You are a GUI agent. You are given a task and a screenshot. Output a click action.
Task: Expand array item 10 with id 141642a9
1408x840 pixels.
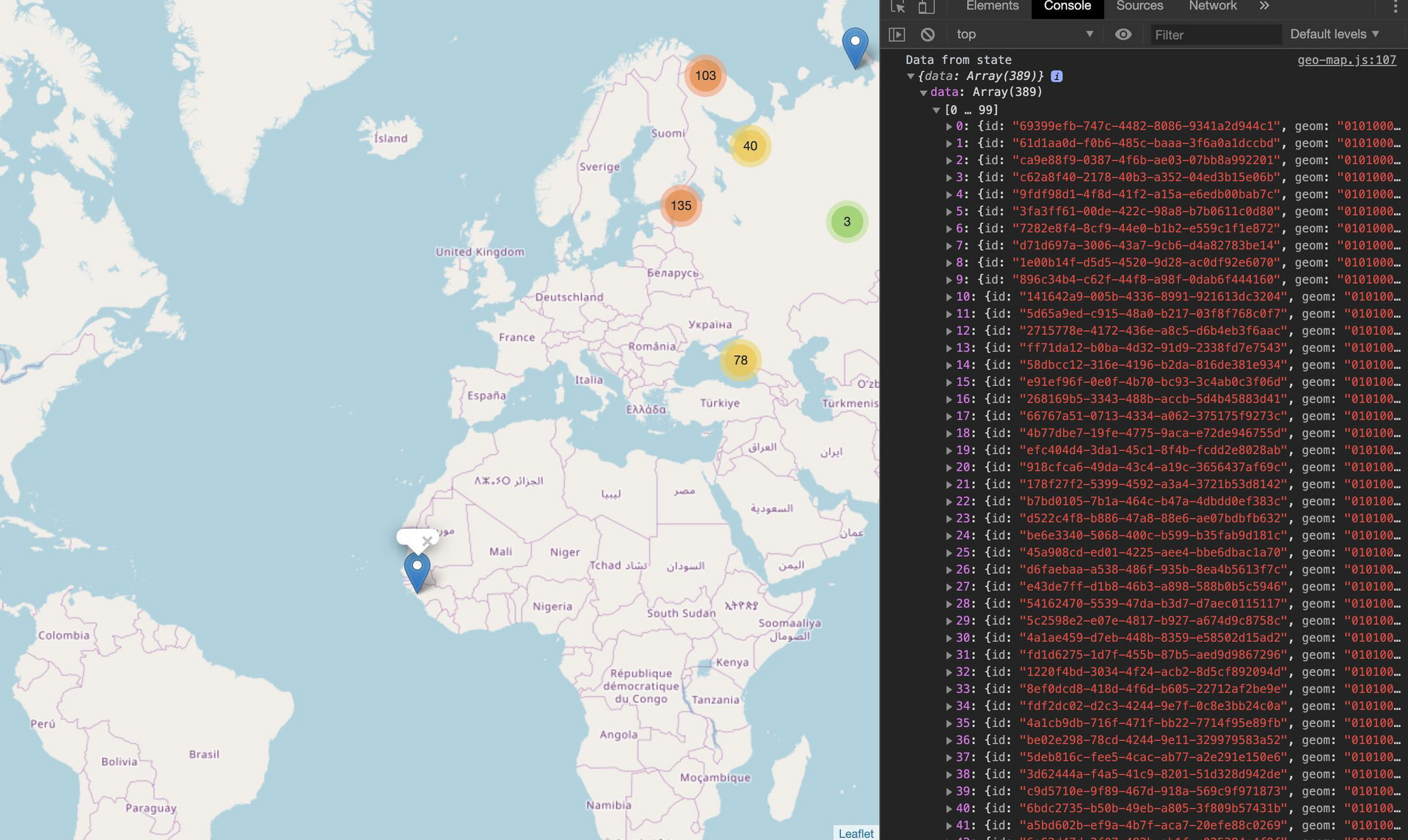click(949, 297)
